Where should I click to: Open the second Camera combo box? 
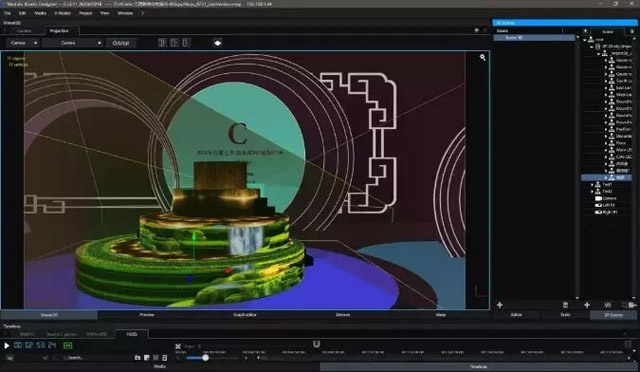coord(73,43)
